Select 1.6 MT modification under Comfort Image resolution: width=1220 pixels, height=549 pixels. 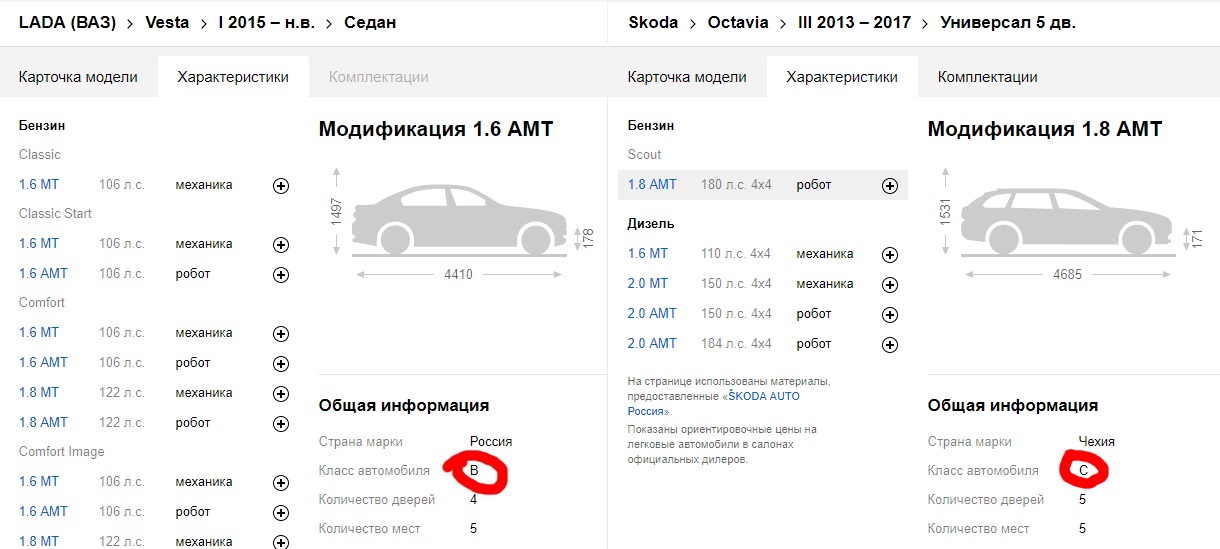[x=39, y=332]
